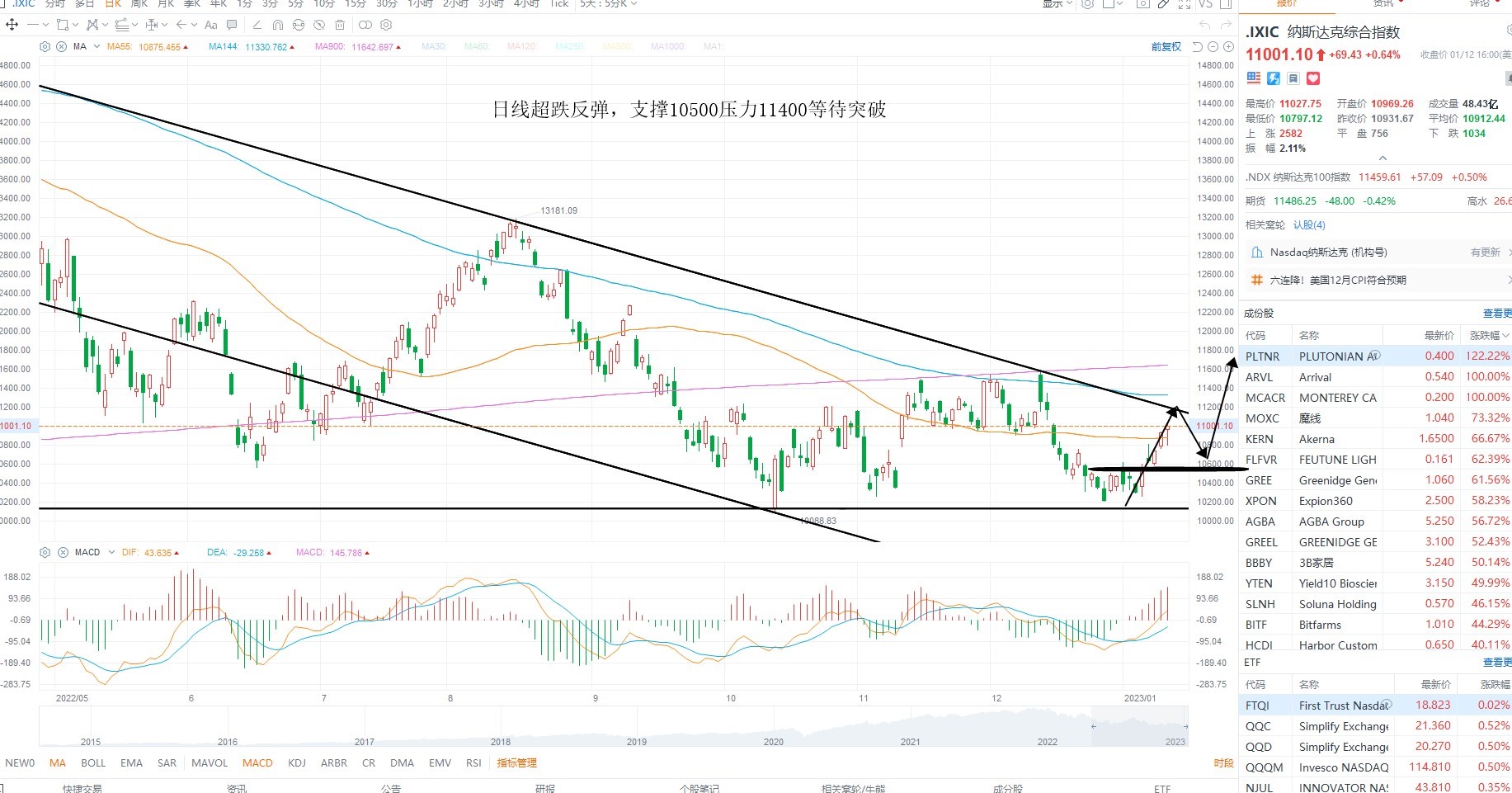The width and height of the screenshot is (1512, 793).
Task: Toggle the 前复权 adjustment setting
Action: pos(1166,47)
